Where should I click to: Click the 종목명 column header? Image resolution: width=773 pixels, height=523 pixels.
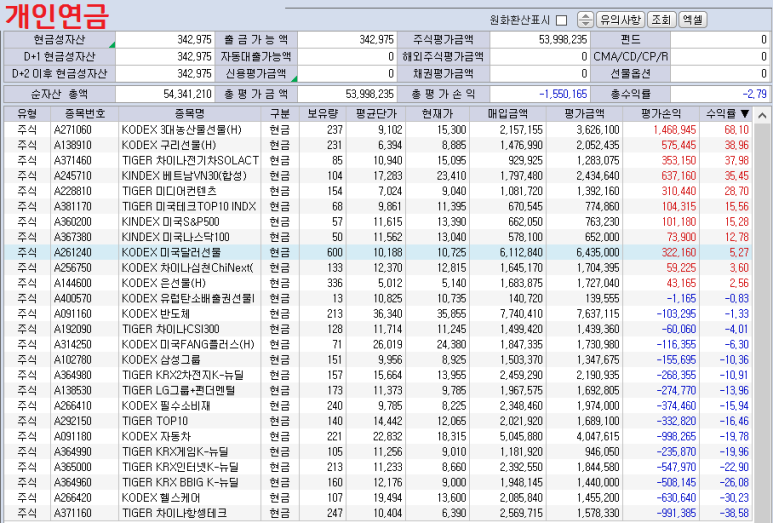(x=190, y=114)
